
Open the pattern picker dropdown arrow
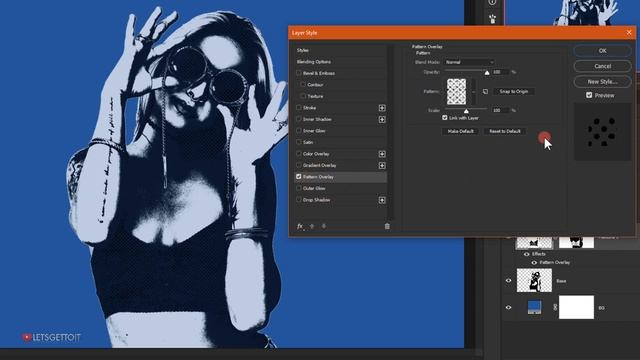473,91
